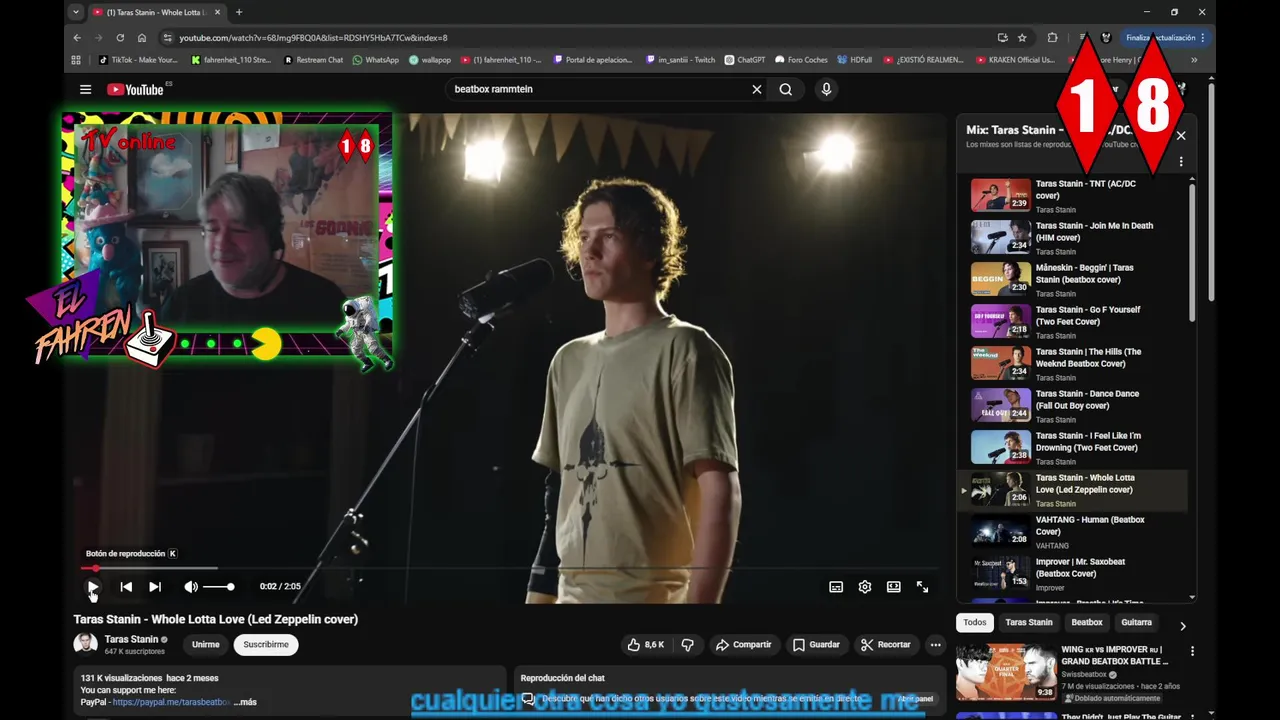Clear the search box text
Image resolution: width=1280 pixels, height=720 pixels.
757,89
